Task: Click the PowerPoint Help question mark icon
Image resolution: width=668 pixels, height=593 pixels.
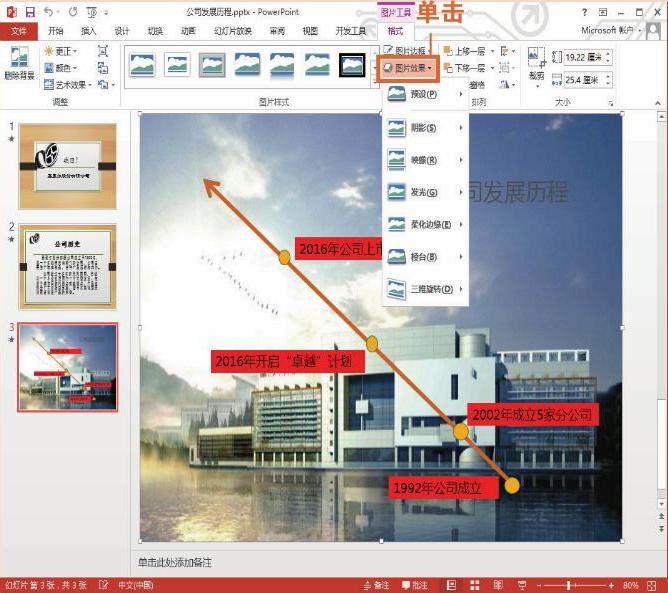Action: pos(584,12)
